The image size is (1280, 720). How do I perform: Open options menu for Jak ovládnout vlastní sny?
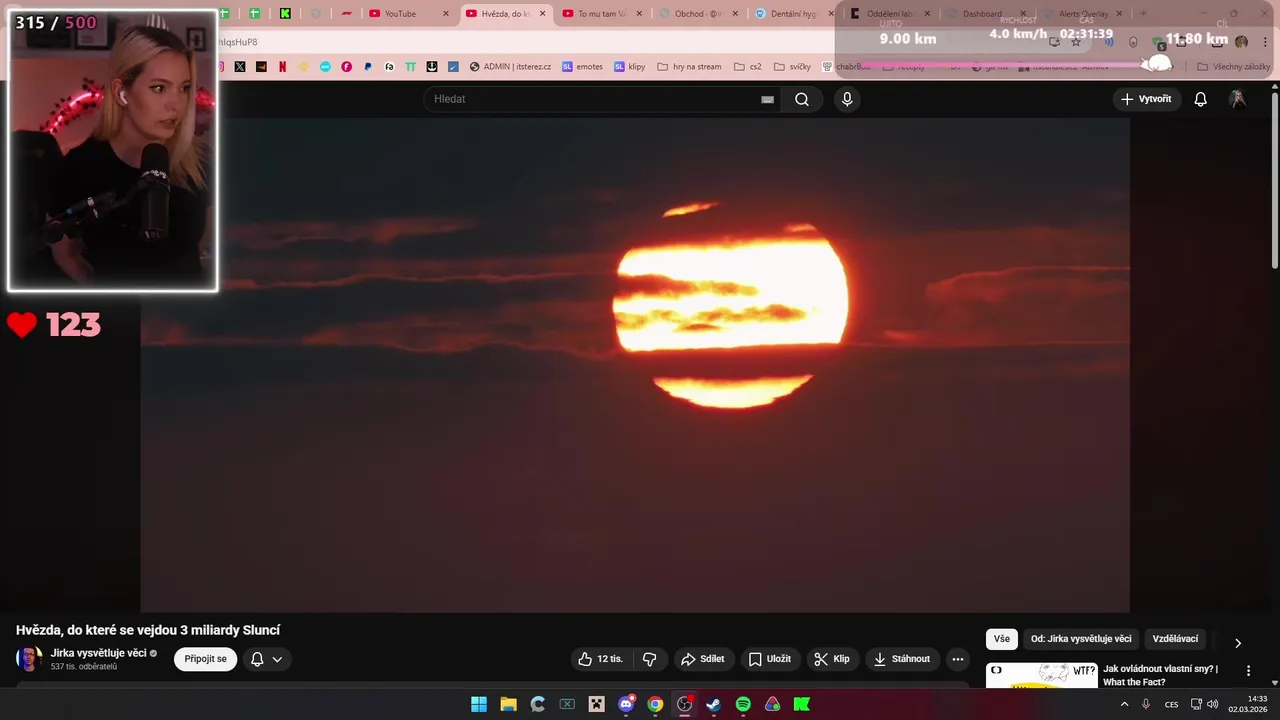click(x=1248, y=671)
